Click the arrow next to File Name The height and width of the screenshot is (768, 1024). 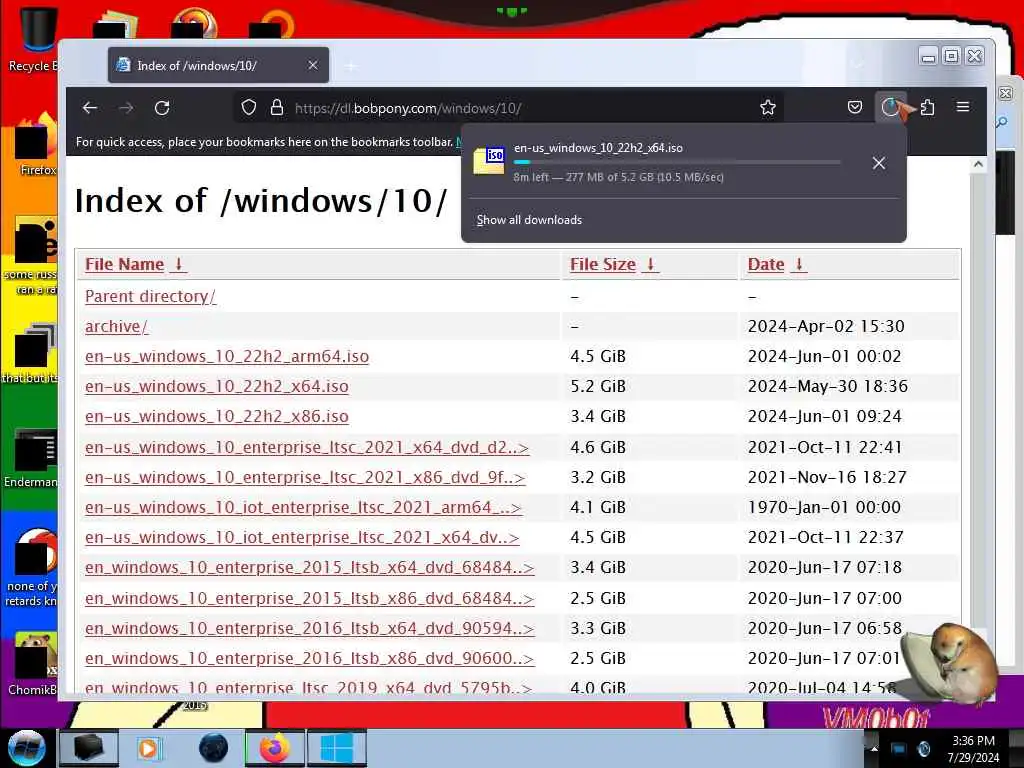pos(178,264)
